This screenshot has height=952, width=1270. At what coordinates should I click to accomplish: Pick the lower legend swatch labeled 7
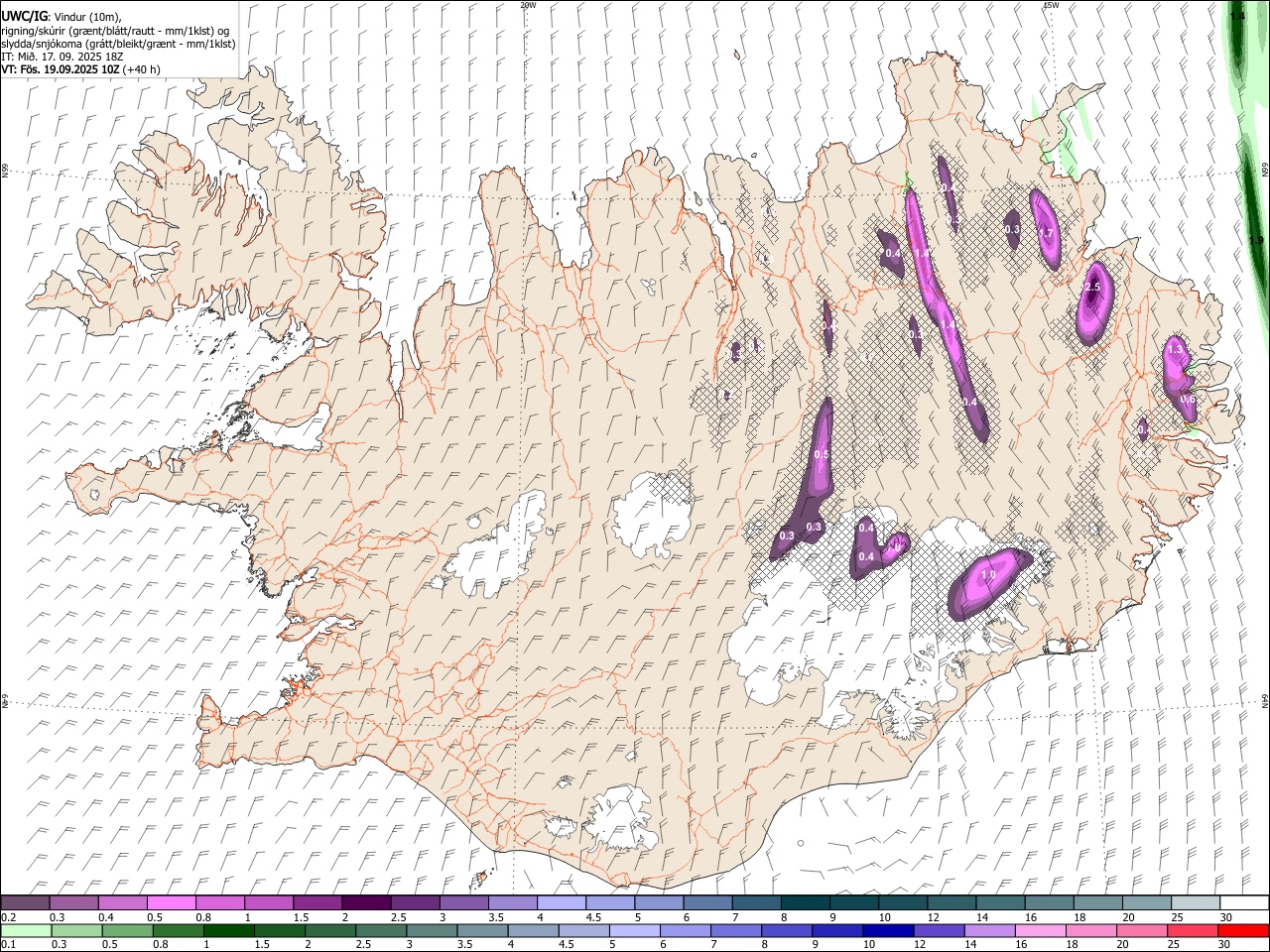coord(735,930)
